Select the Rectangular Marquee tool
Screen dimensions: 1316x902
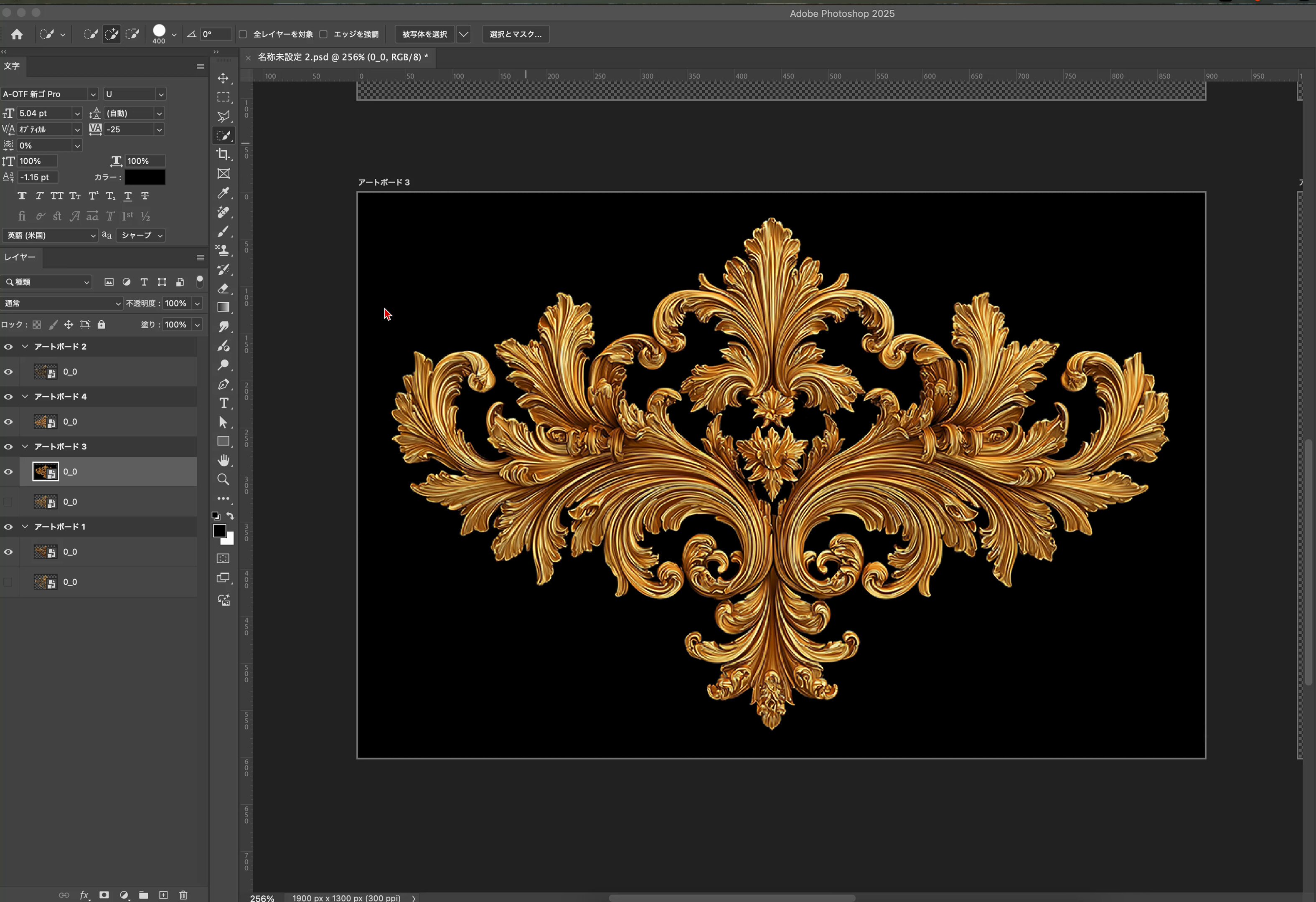(x=223, y=97)
